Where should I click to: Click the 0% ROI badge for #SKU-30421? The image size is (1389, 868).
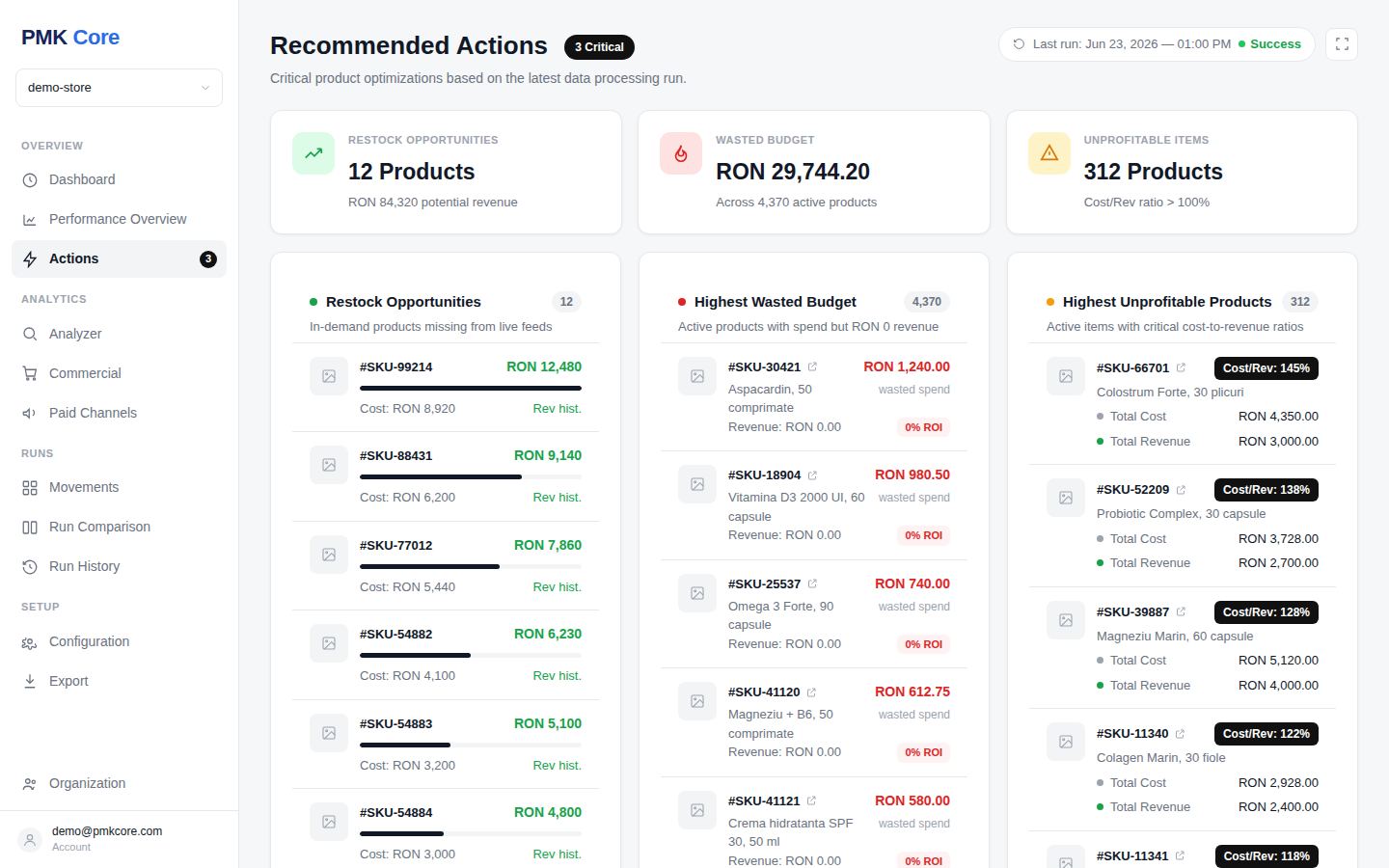tap(923, 427)
